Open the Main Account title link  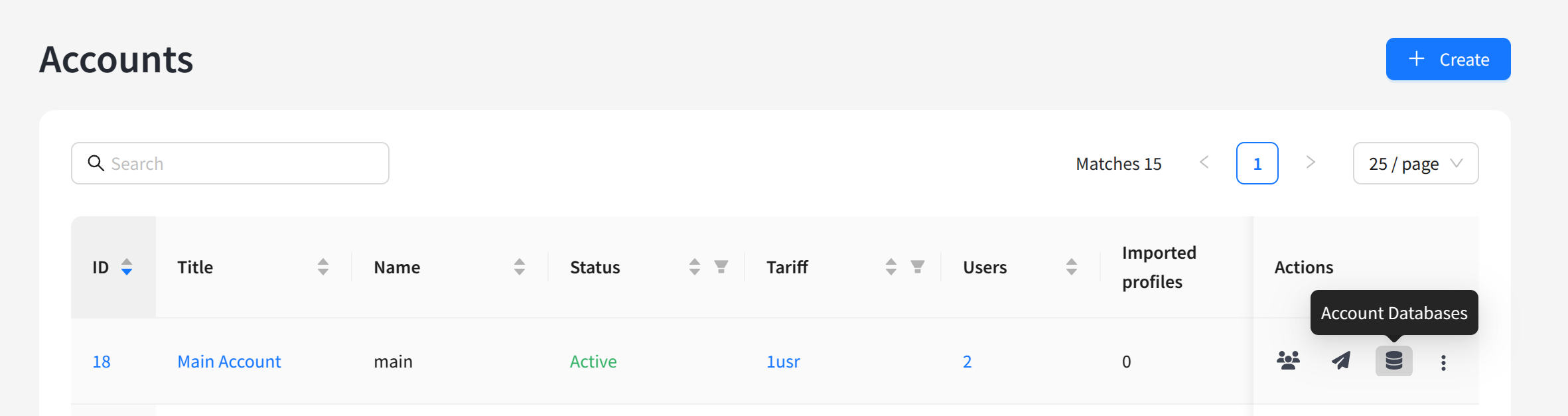coord(229,362)
